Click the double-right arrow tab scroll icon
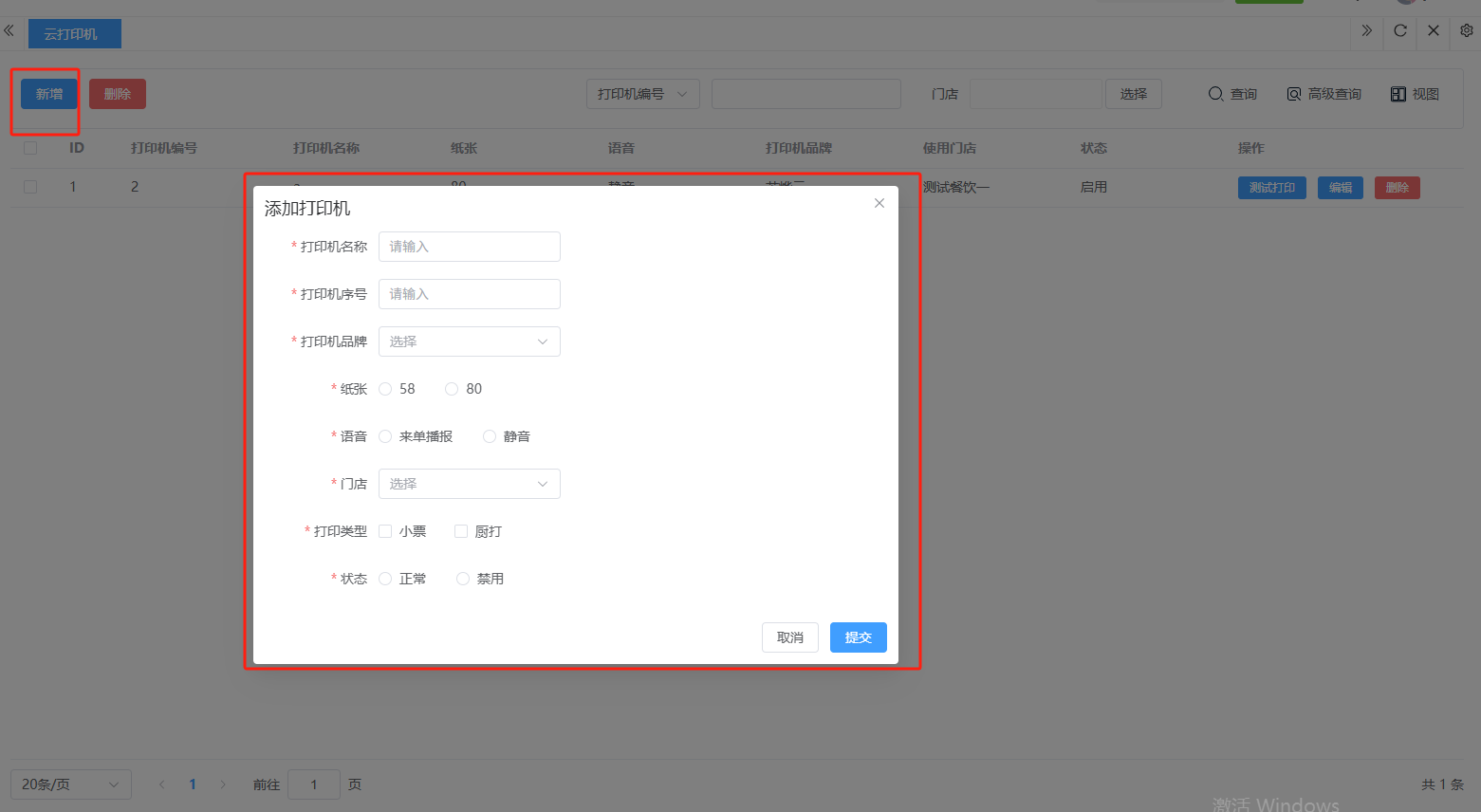Screen dimensions: 1481x812 tap(1366, 30)
